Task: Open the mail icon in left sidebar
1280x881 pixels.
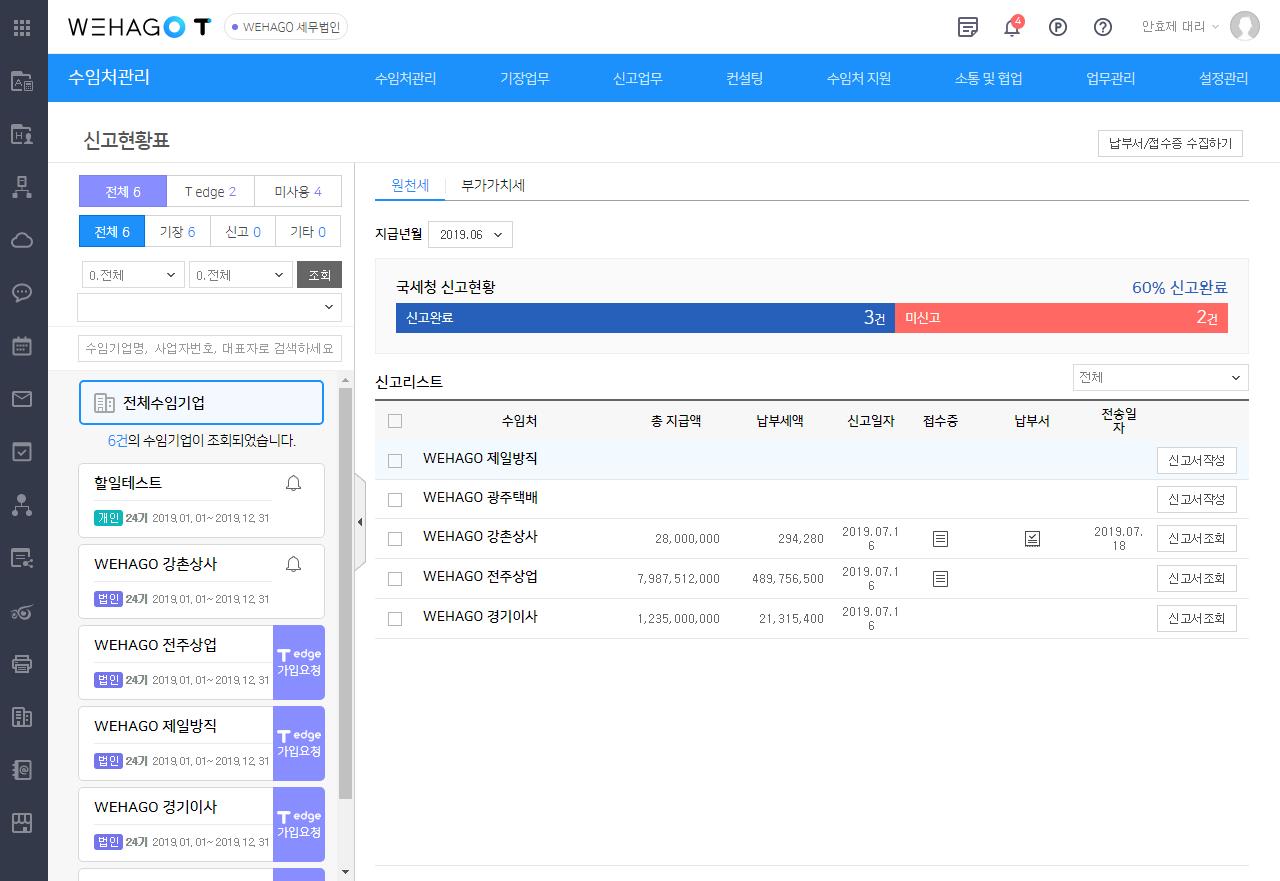Action: [22, 399]
